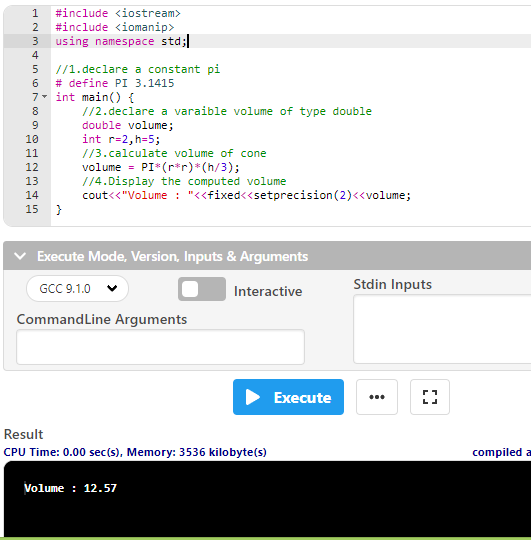531x540 pixels.
Task: Click the fullscreen expand icon
Action: click(x=430, y=397)
